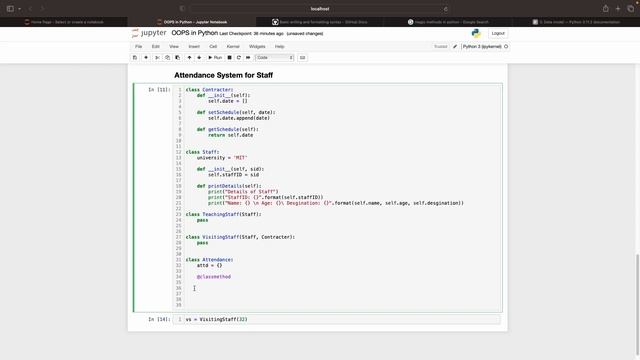Toggle the Safari sidebar icon

point(10,9)
